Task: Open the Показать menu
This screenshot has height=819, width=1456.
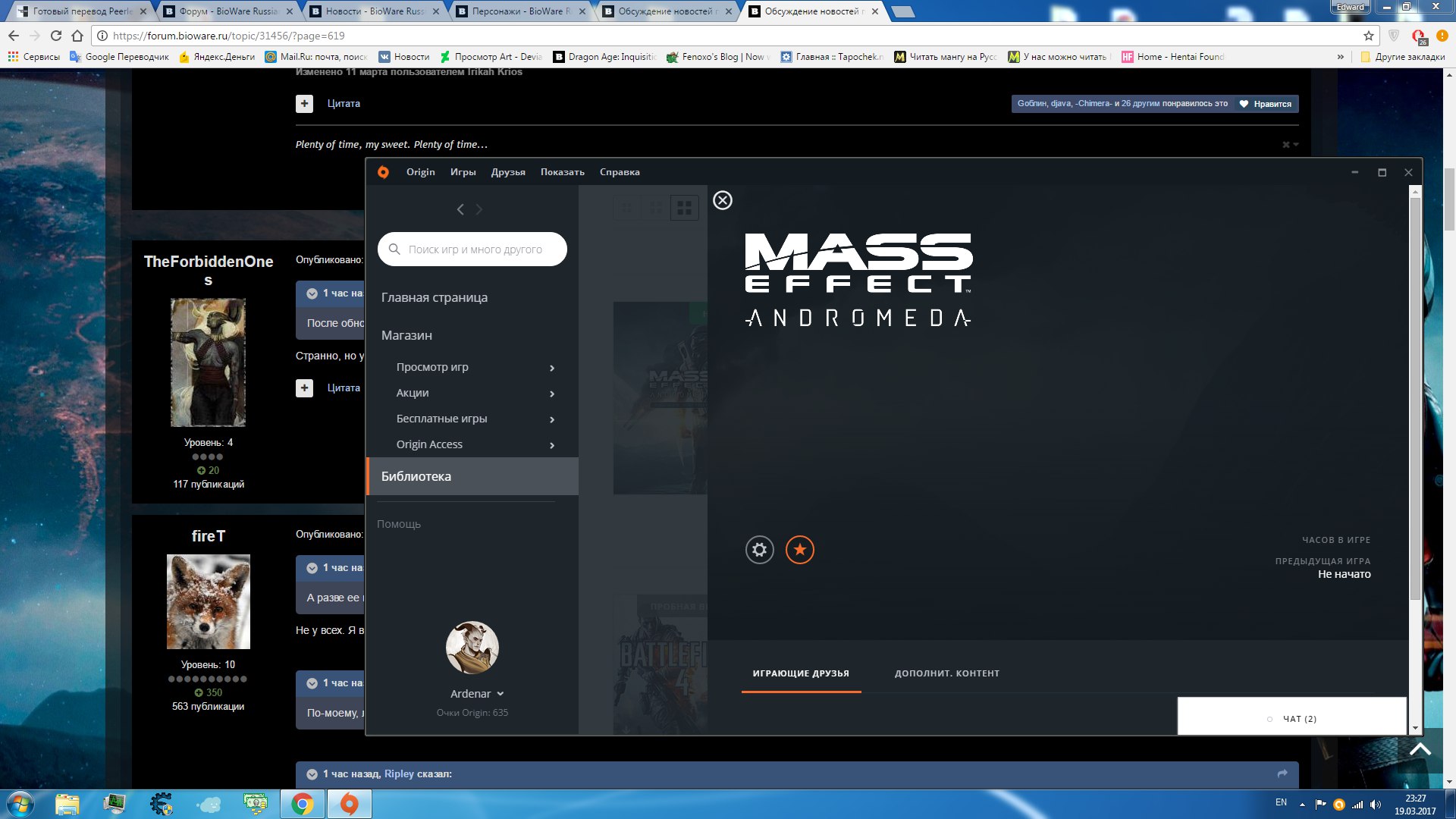Action: pyautogui.click(x=562, y=172)
